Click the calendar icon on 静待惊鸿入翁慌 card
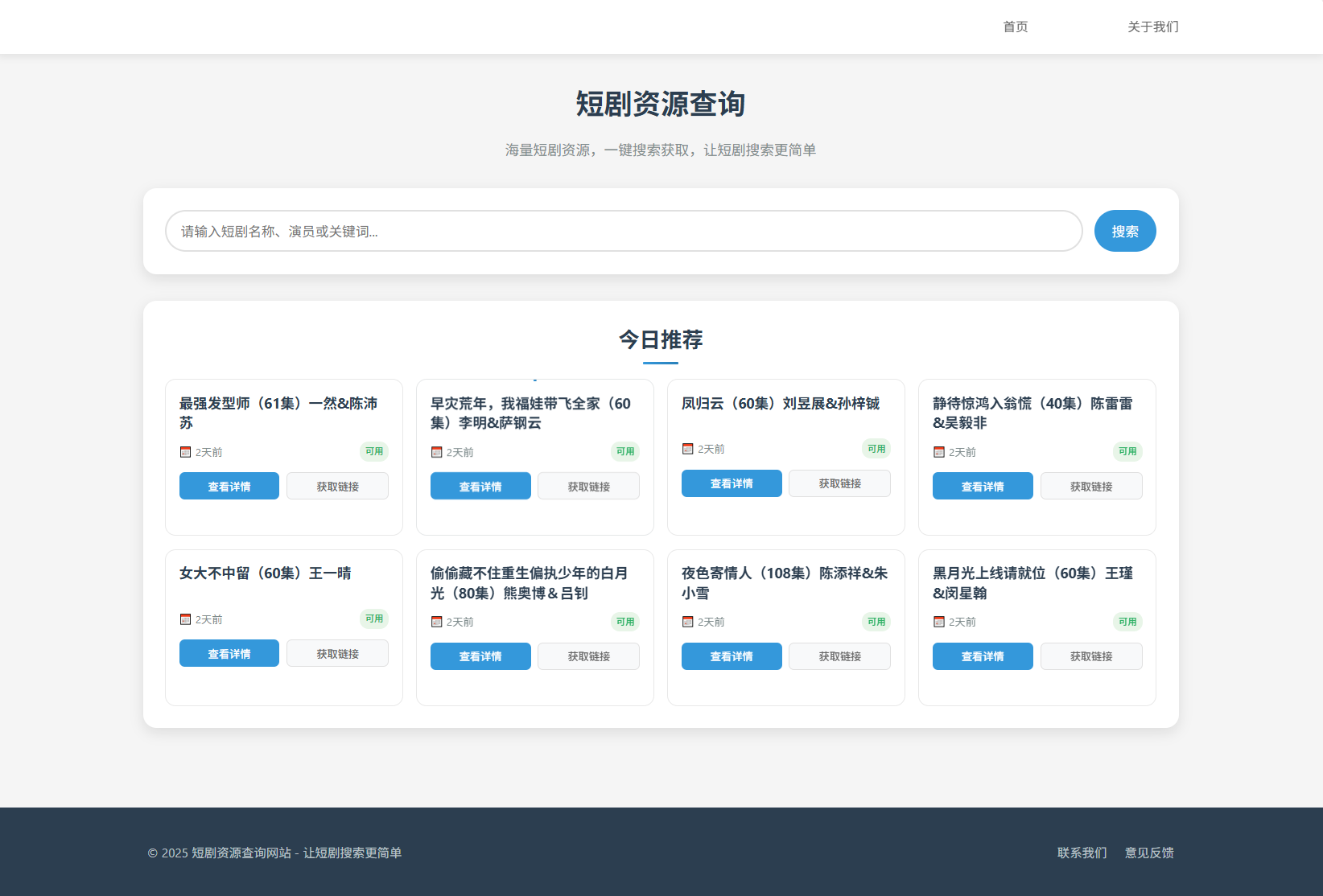Screen dimensions: 1323x896 [x=938, y=451]
